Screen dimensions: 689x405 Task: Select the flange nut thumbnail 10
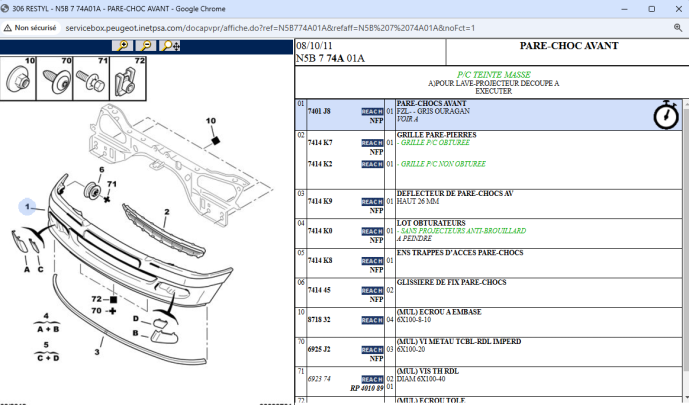tap(18, 78)
